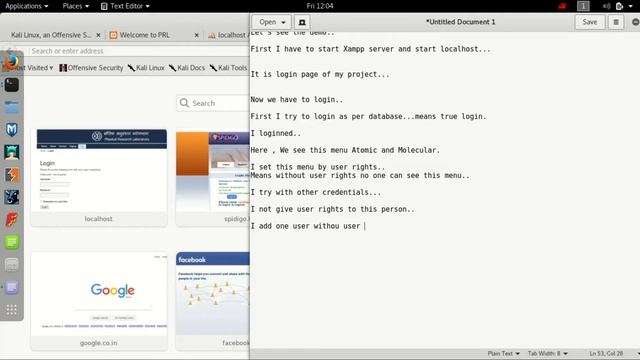Click the text 'It is login page of my project...'
Image resolution: width=640 pixels, height=360 pixels.
(x=320, y=74)
